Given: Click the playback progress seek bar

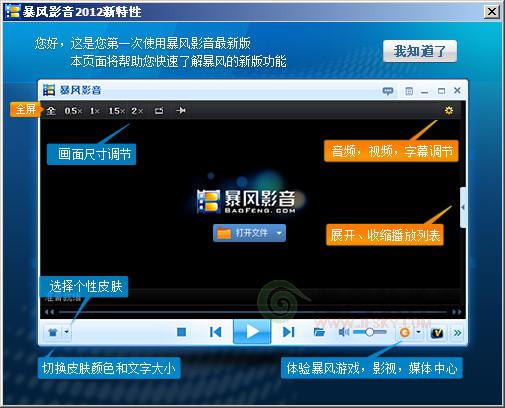Looking at the screenshot, I should (252, 312).
